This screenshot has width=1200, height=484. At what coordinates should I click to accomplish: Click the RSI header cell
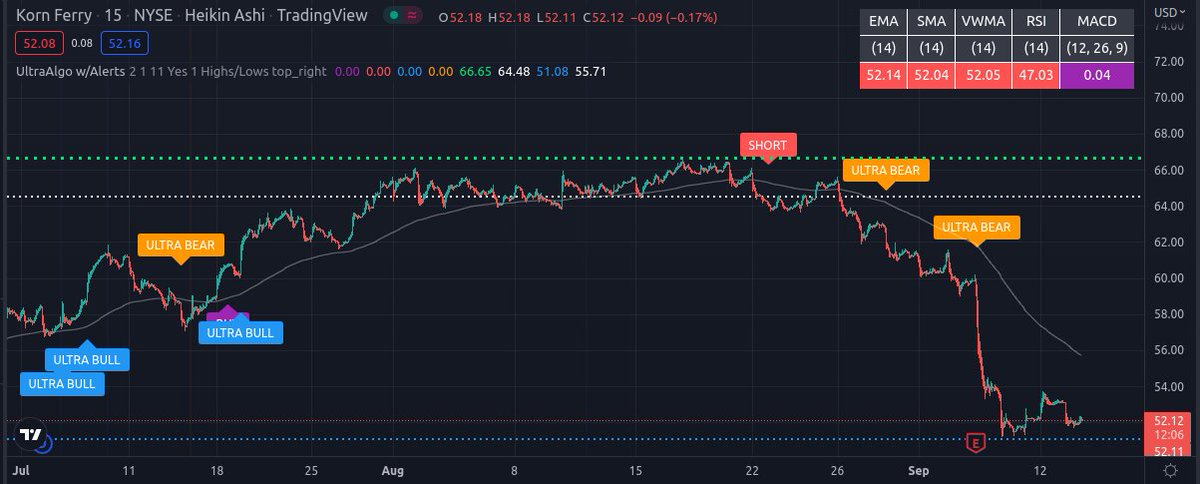1035,20
